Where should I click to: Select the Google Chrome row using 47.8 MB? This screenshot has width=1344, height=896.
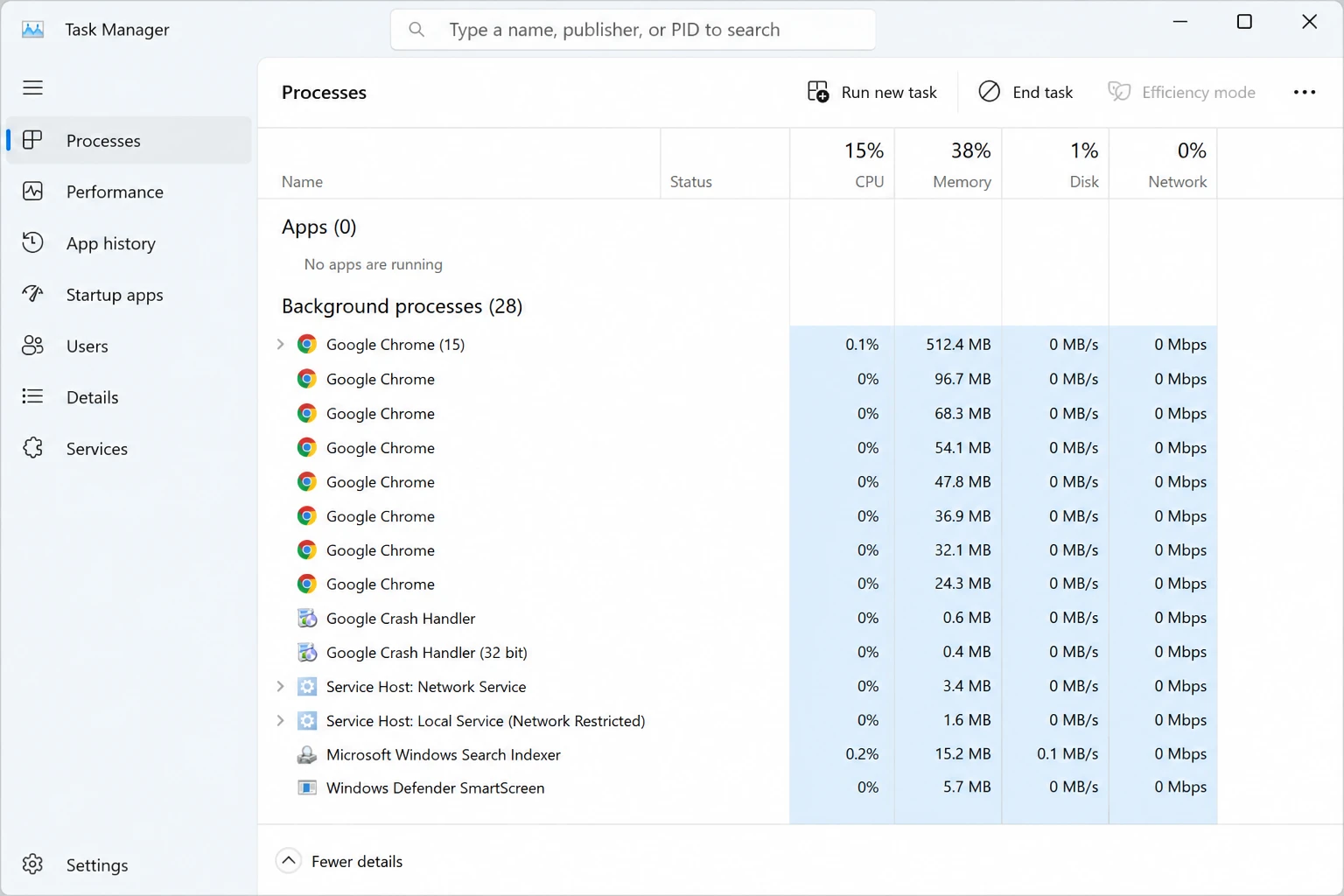(738, 481)
